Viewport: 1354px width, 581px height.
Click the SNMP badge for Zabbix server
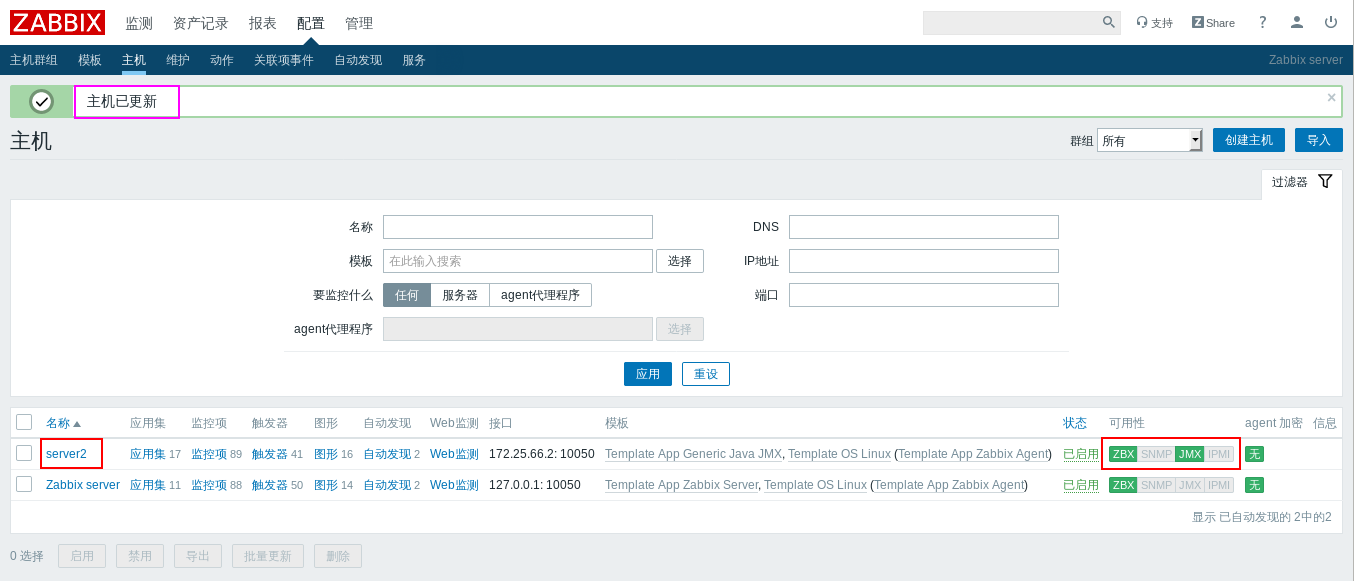point(1156,485)
